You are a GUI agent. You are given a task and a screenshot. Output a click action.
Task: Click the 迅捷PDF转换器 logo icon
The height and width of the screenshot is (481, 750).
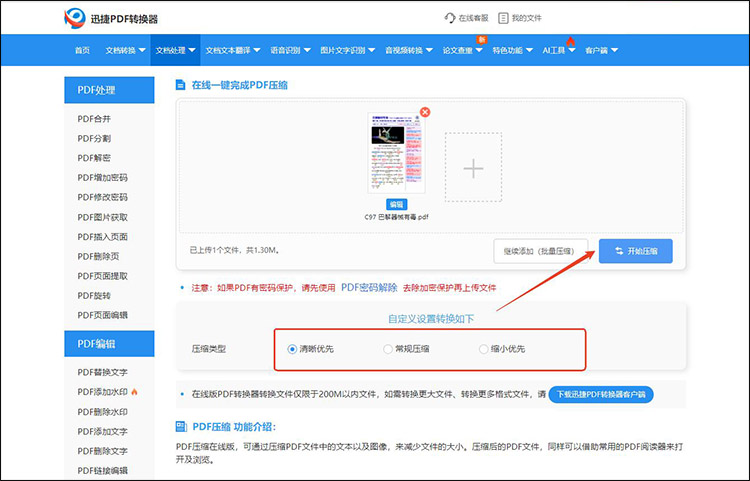click(x=75, y=18)
